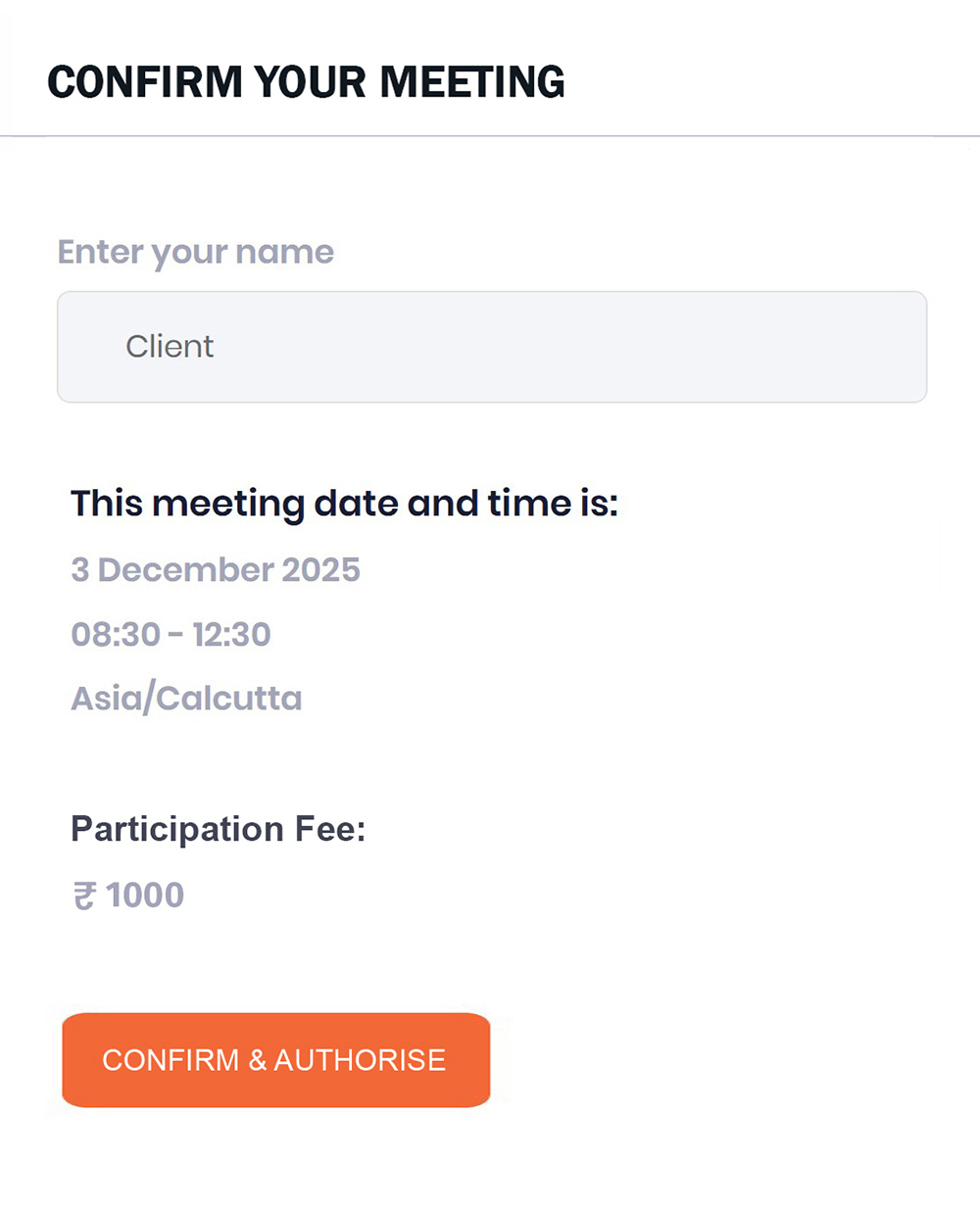The image size is (980, 1214).
Task: Click the meeting date and time heading
Action: pos(344,504)
